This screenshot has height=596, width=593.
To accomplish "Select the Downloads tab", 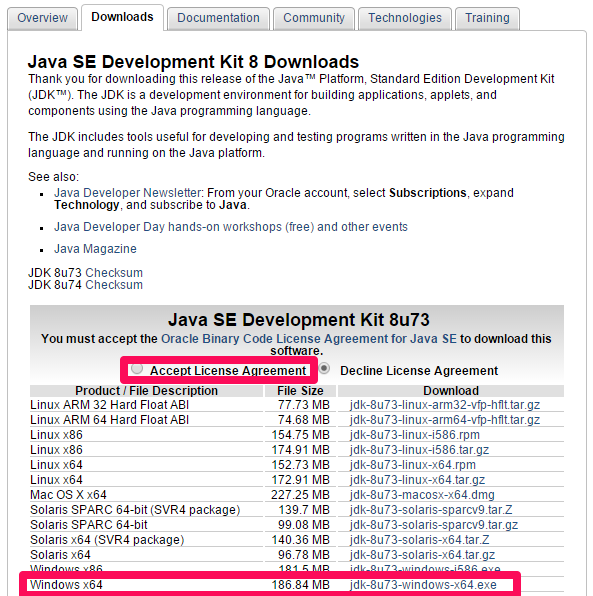I will (122, 17).
